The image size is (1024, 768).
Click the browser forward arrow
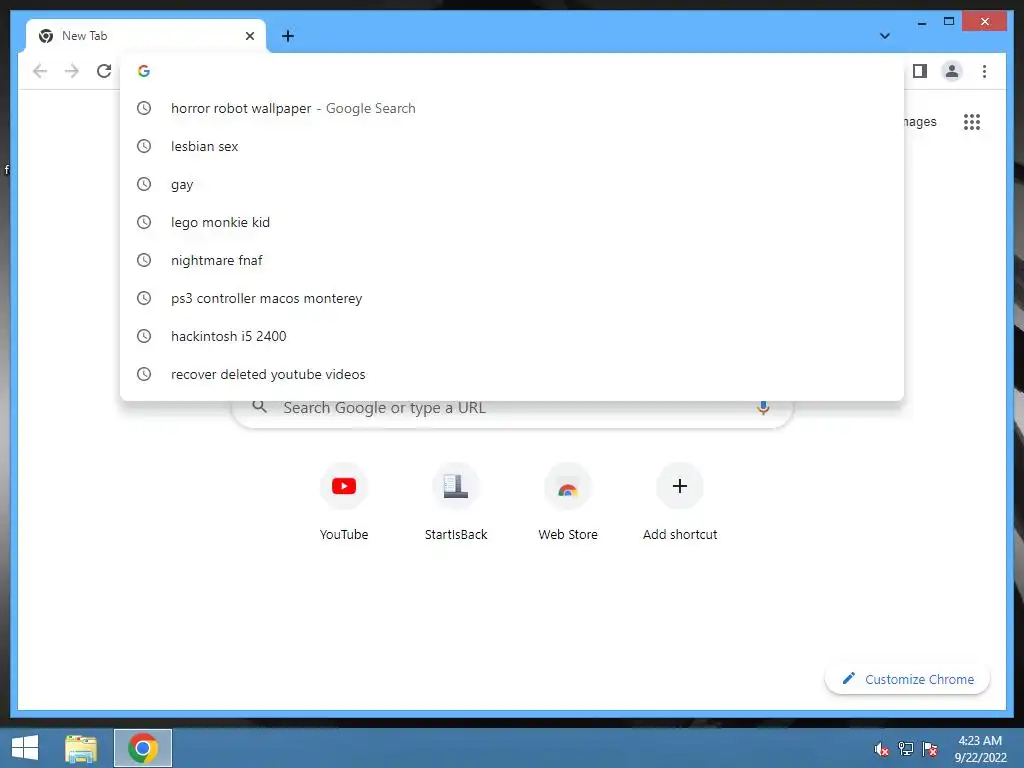point(72,71)
